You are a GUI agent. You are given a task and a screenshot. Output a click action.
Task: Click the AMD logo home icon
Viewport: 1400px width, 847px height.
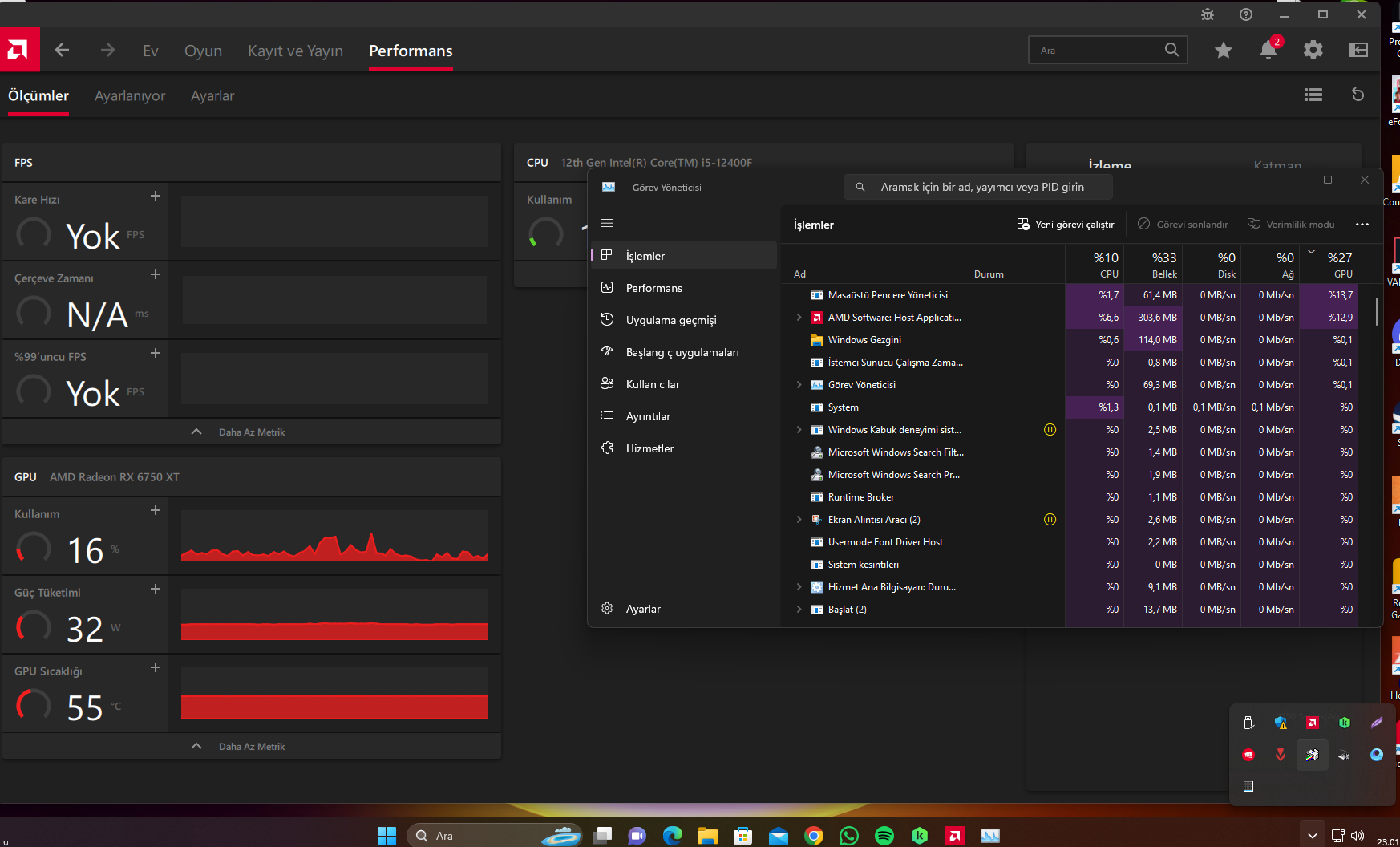(18, 50)
